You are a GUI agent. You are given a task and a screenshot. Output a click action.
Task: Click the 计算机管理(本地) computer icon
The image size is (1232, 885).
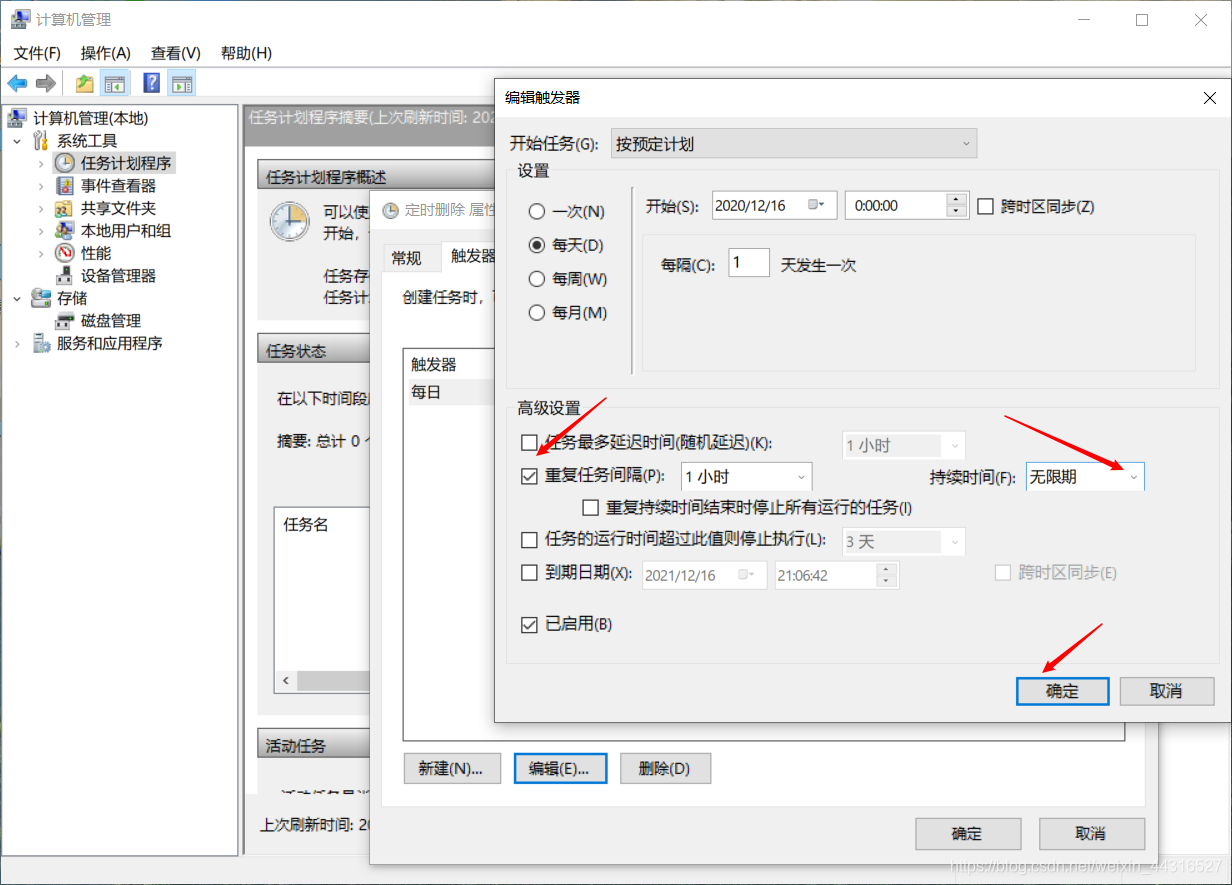(17, 118)
